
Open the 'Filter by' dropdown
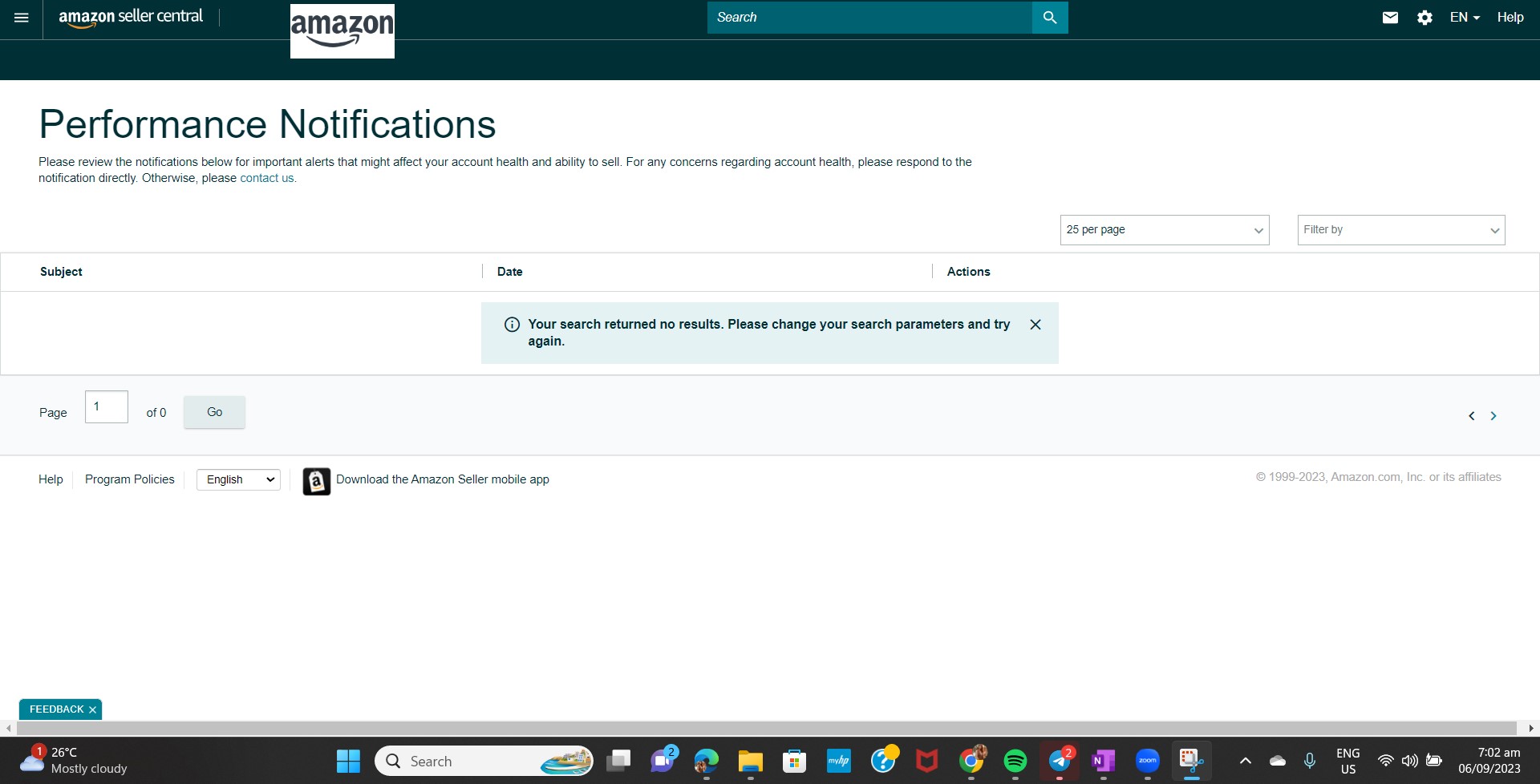click(x=1401, y=230)
